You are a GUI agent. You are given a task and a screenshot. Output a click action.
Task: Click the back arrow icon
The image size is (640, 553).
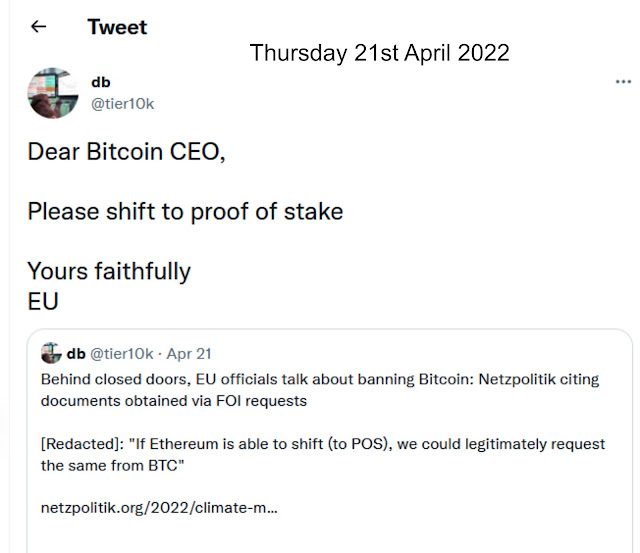point(39,27)
